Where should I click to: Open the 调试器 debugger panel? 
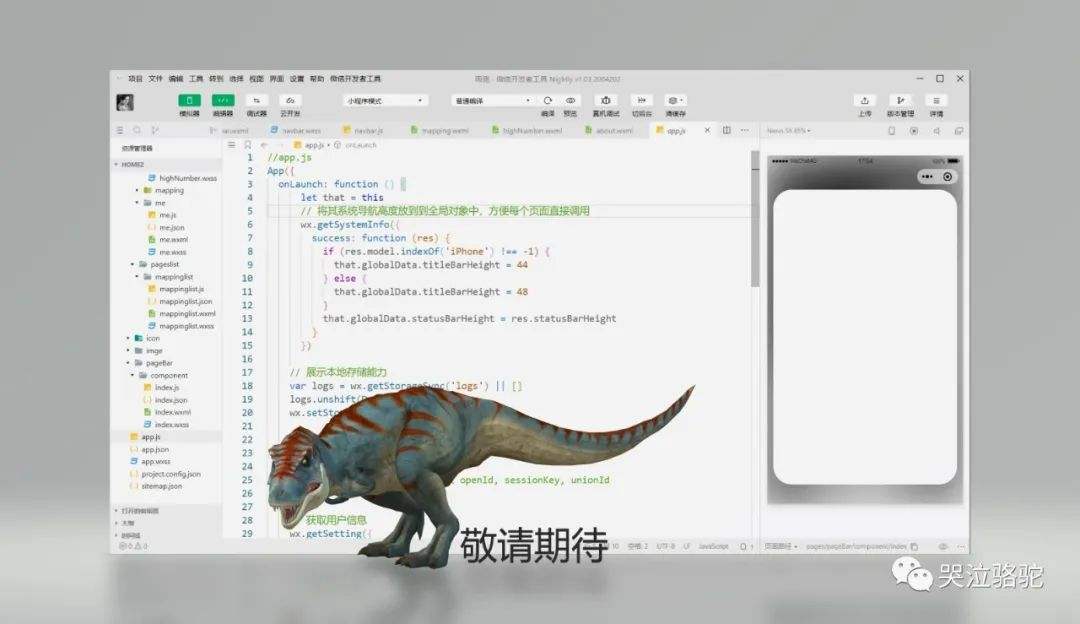click(x=256, y=100)
